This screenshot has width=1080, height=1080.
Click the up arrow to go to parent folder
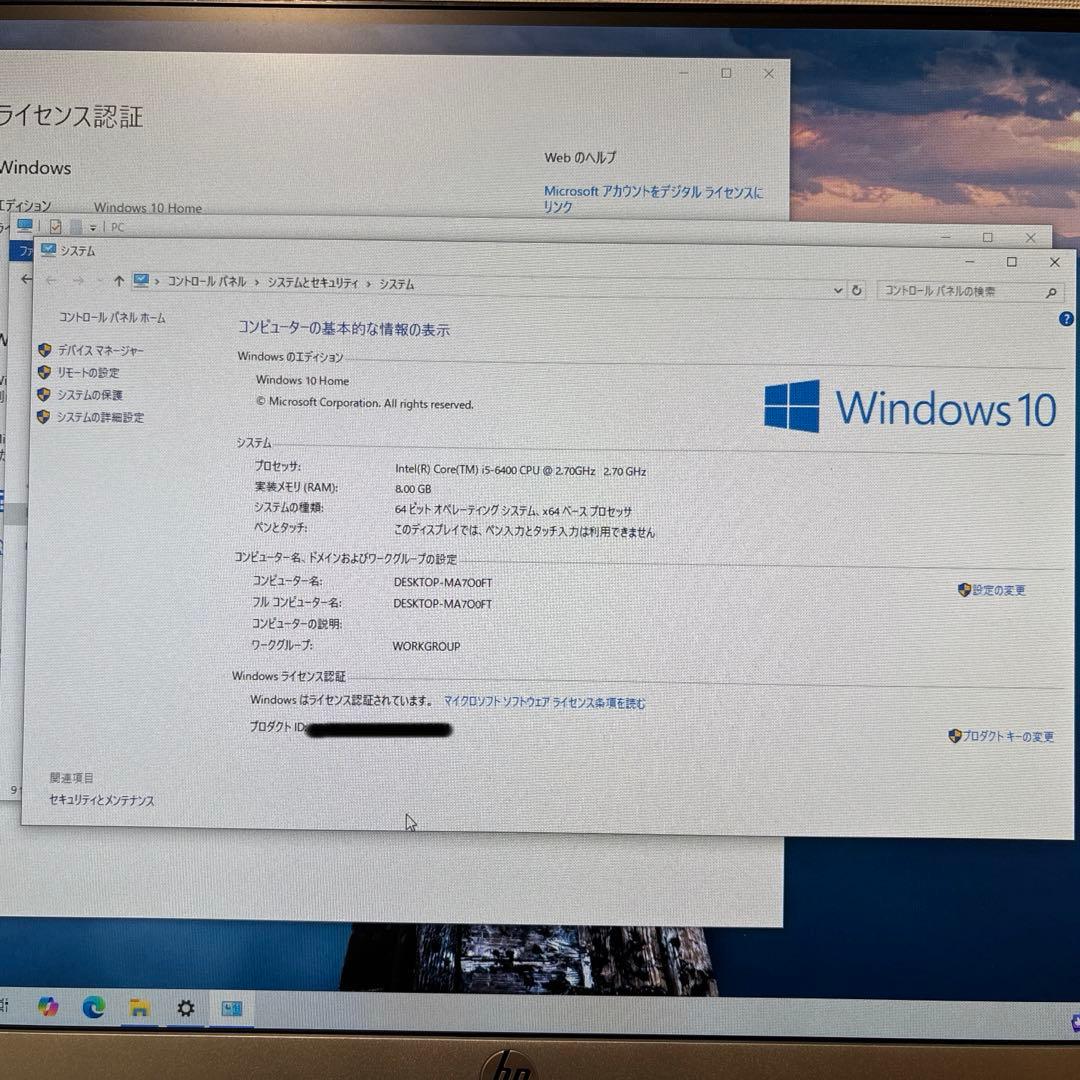[118, 282]
